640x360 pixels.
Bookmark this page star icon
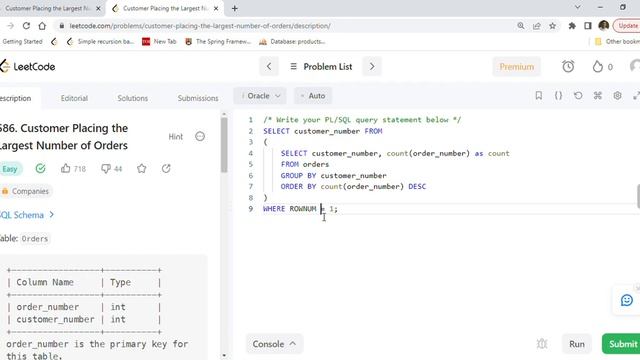click(x=553, y=26)
